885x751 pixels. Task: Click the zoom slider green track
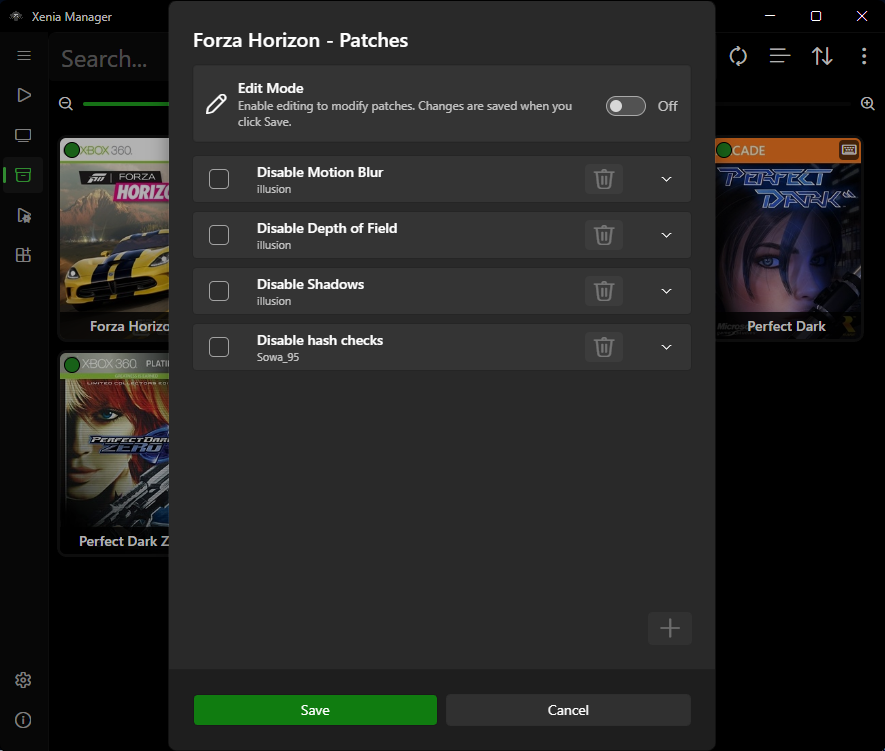coord(126,104)
